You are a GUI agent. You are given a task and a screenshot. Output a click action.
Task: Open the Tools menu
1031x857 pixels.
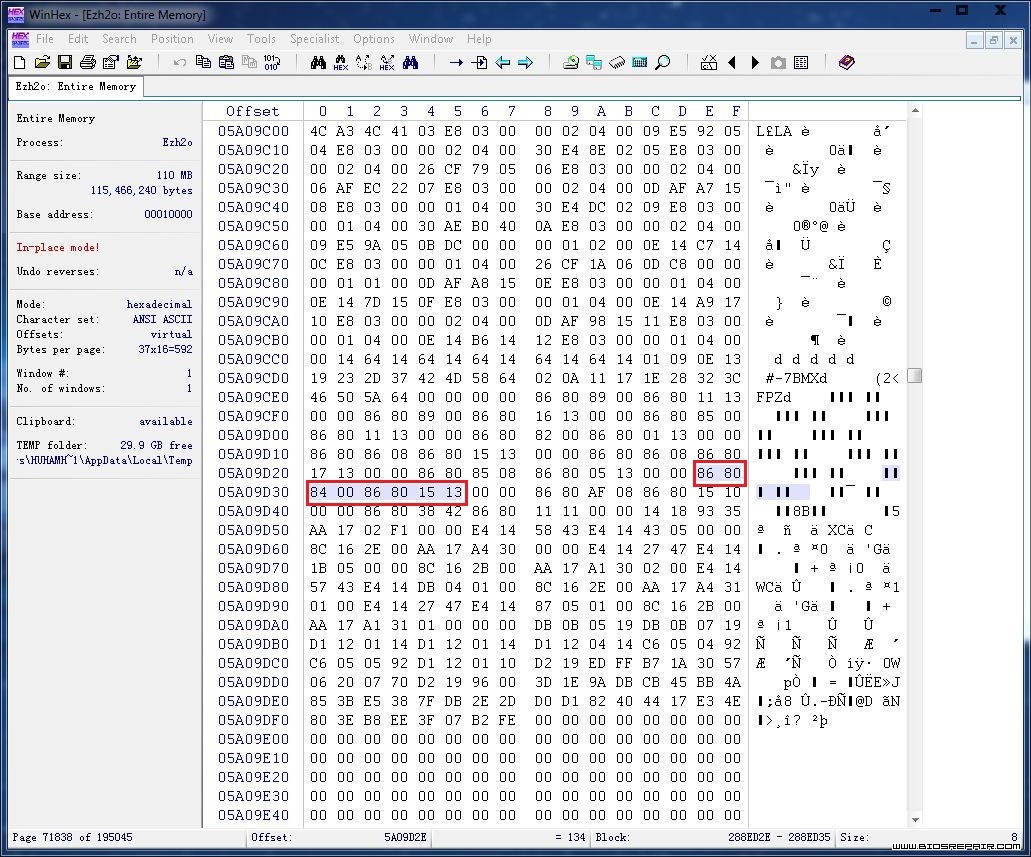coord(261,39)
